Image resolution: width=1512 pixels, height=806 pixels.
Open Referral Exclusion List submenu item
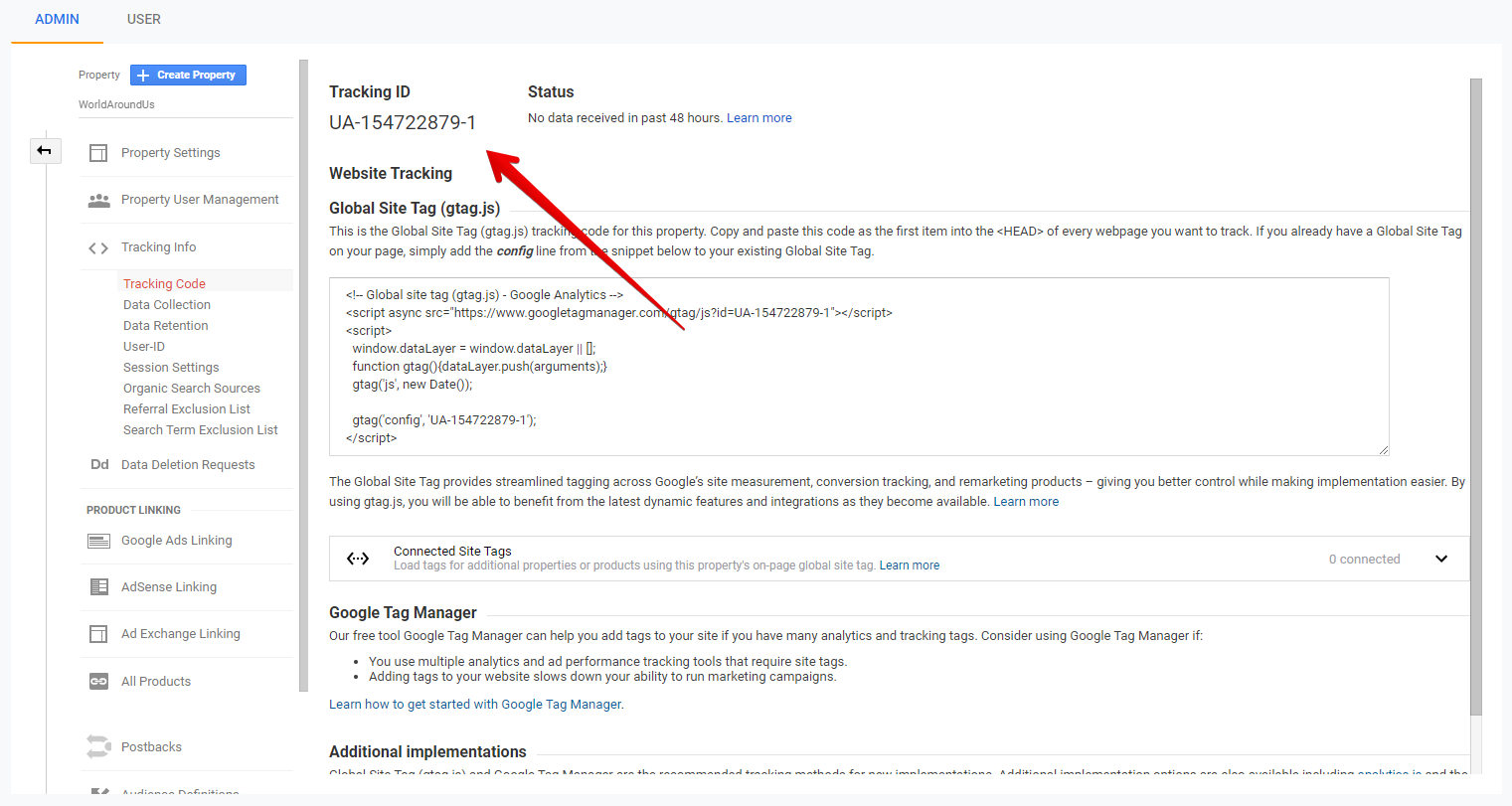[x=187, y=409]
